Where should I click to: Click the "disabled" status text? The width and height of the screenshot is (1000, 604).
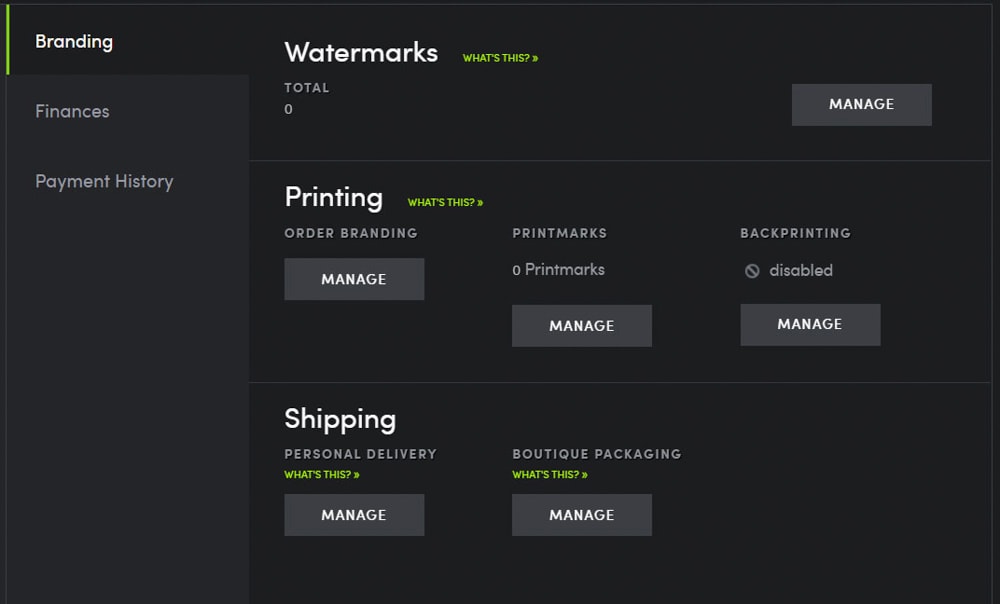coord(800,270)
